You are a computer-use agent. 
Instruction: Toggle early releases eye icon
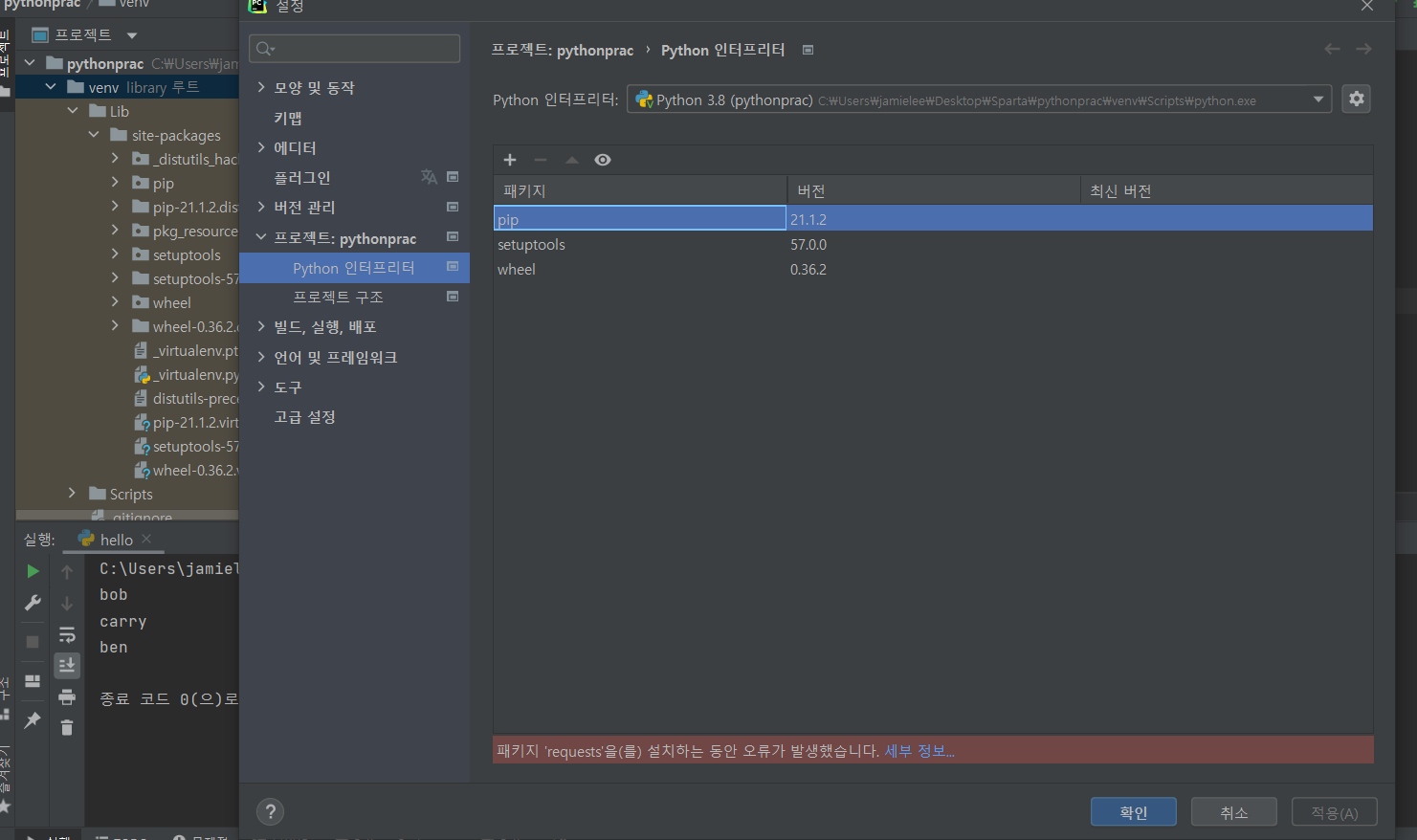603,160
